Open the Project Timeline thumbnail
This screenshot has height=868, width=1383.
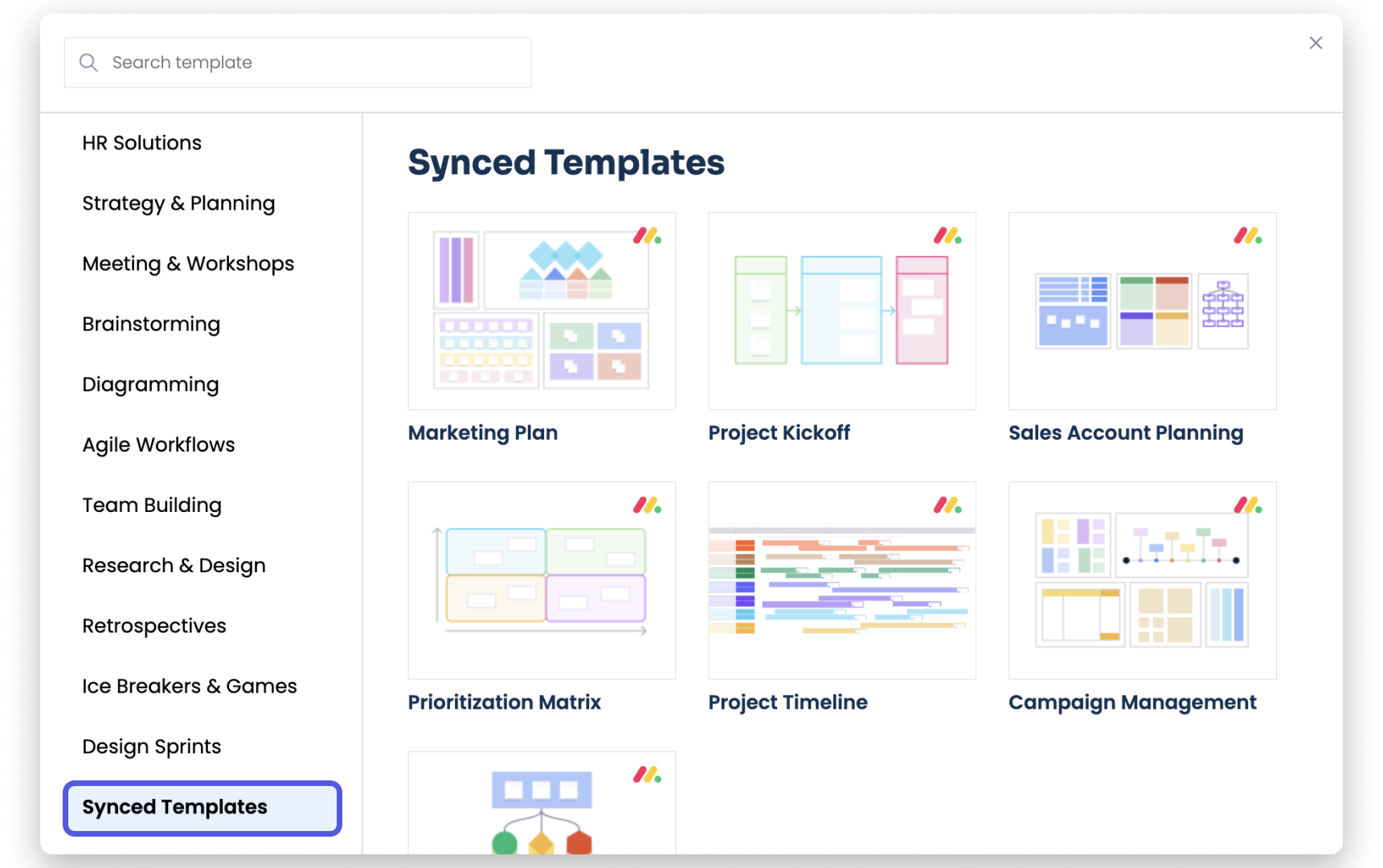click(x=842, y=580)
